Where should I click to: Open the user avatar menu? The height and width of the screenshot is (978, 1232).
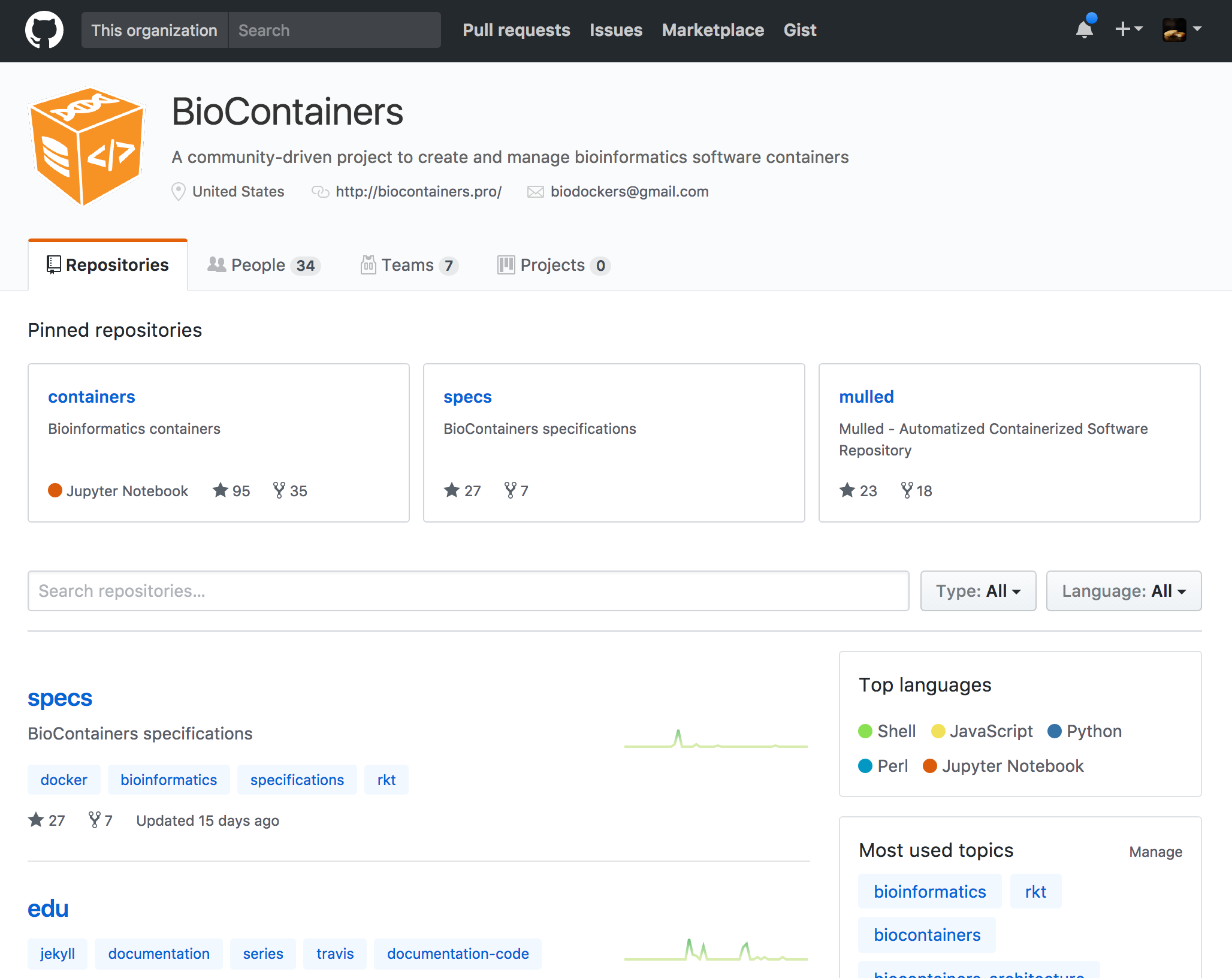(x=1182, y=29)
